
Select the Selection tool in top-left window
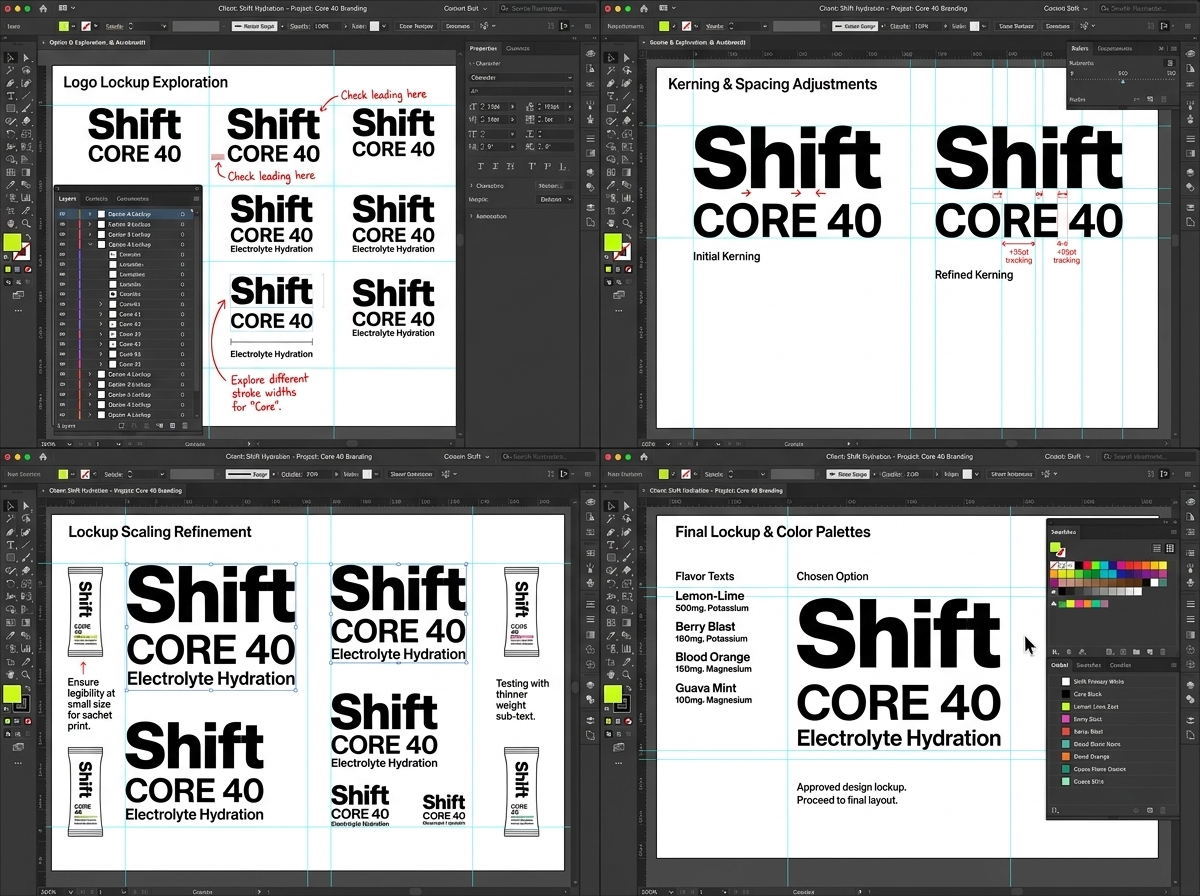10,58
